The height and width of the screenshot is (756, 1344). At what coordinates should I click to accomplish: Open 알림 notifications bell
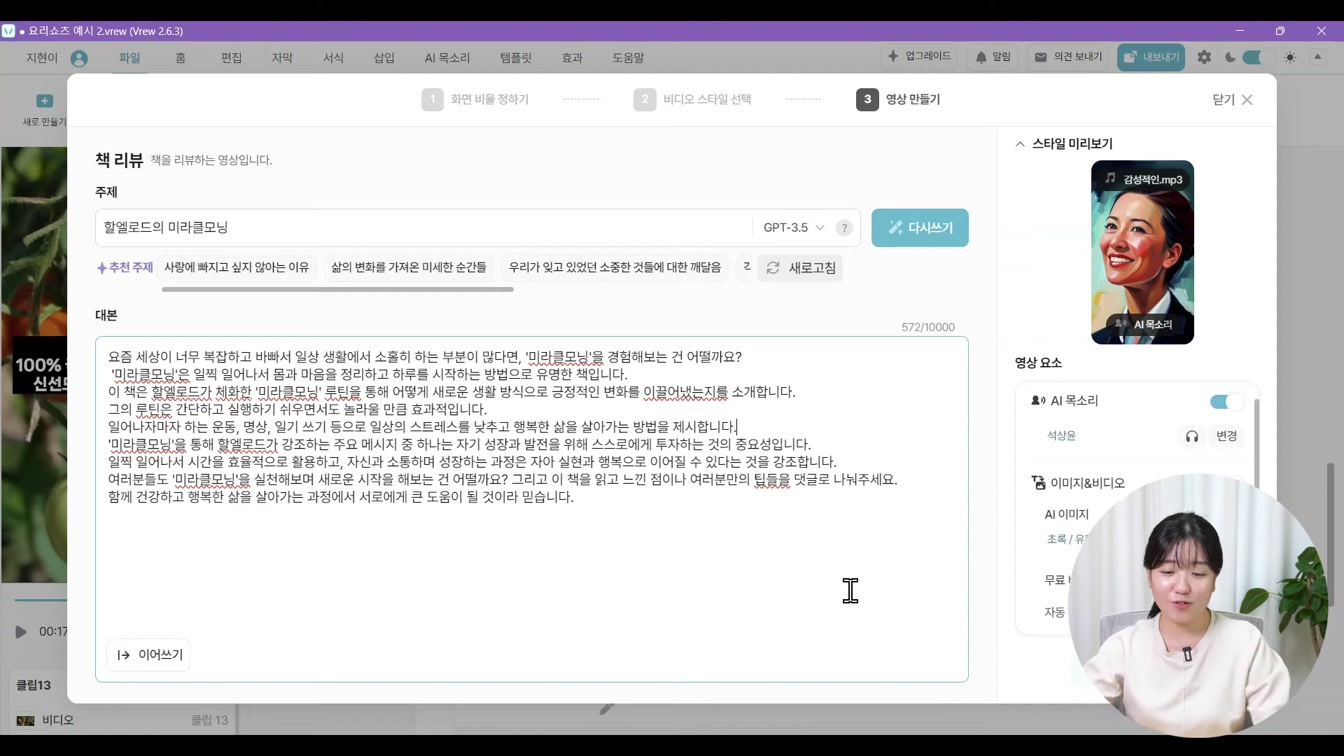(993, 58)
